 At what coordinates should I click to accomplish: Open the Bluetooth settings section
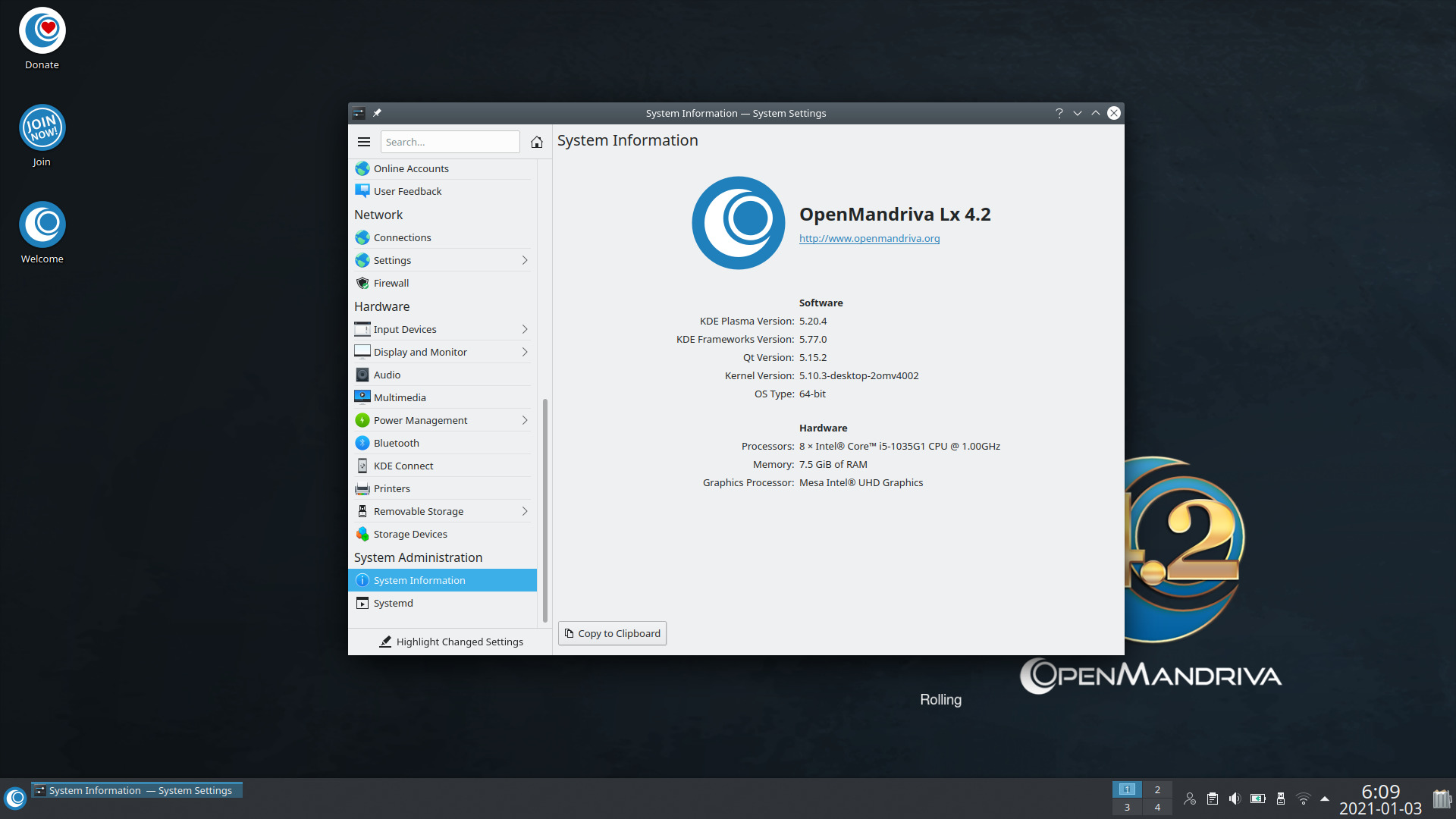coord(396,442)
